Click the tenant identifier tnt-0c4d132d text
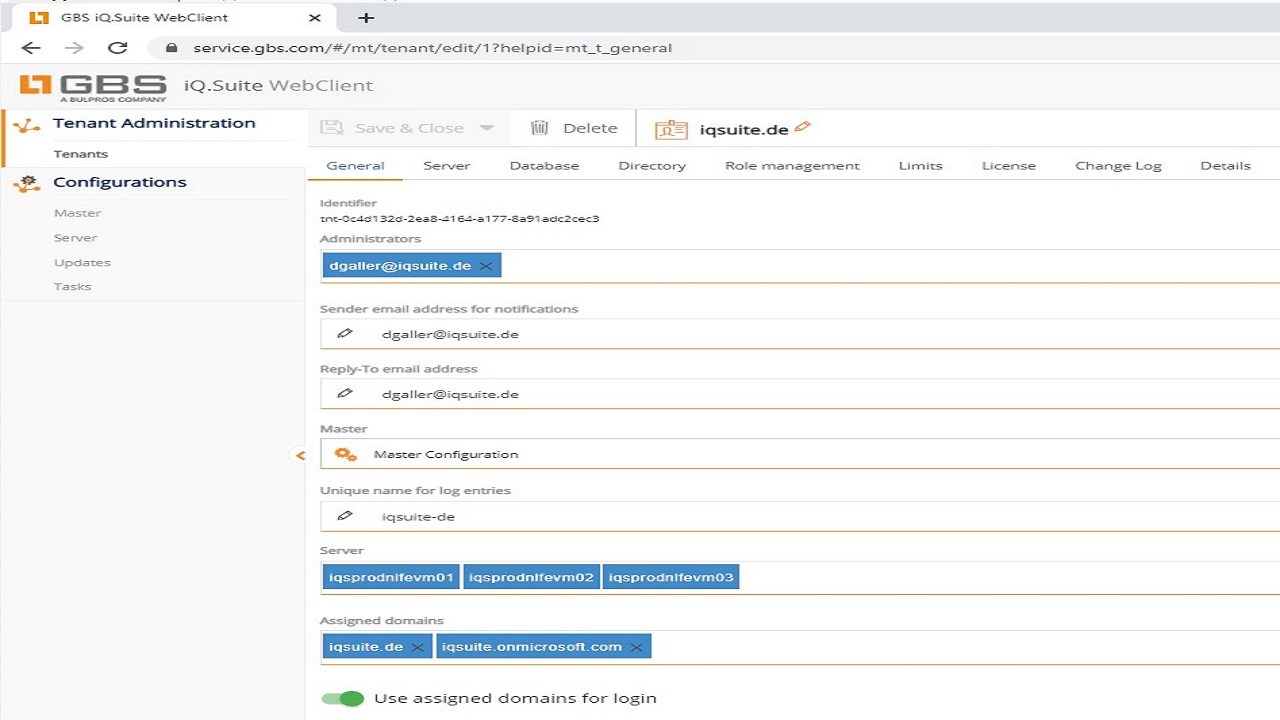This screenshot has width=1280, height=720. [x=459, y=219]
